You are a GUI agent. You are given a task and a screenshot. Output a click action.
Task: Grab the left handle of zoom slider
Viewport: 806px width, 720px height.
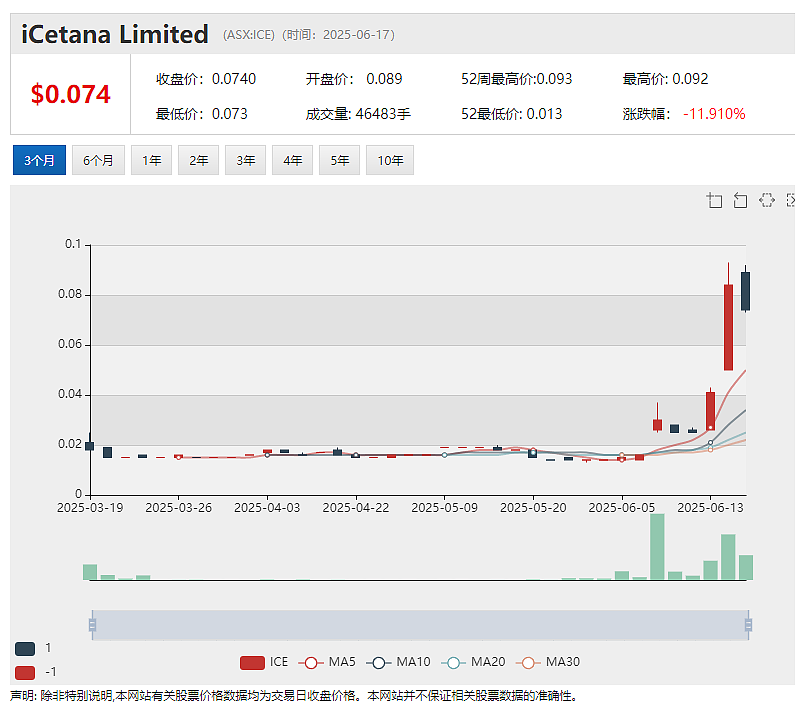93,625
